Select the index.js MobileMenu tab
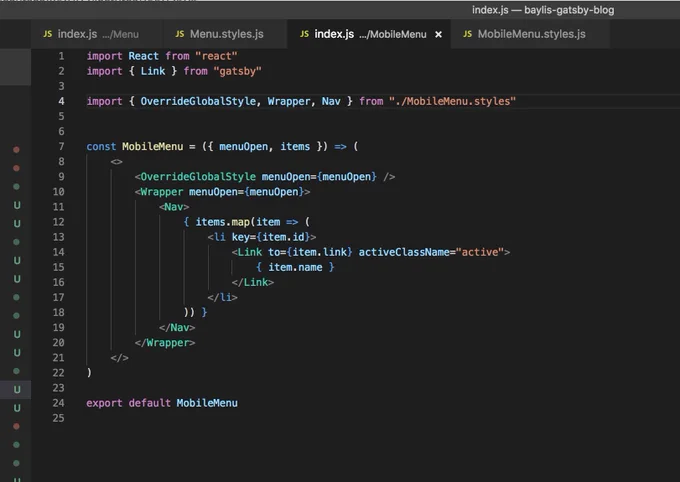The image size is (680, 482). (369, 34)
